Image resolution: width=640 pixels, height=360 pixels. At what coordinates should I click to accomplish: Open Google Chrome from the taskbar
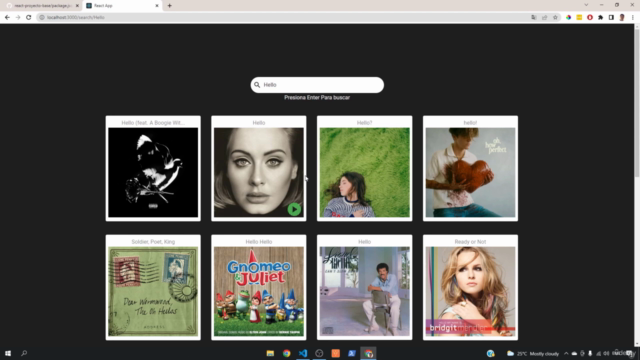click(287, 353)
